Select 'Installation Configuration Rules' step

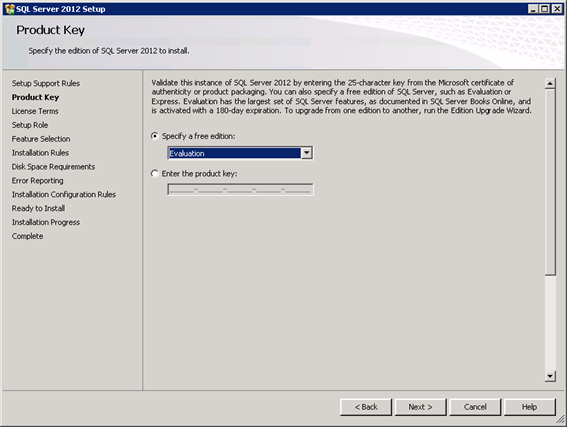tap(64, 195)
